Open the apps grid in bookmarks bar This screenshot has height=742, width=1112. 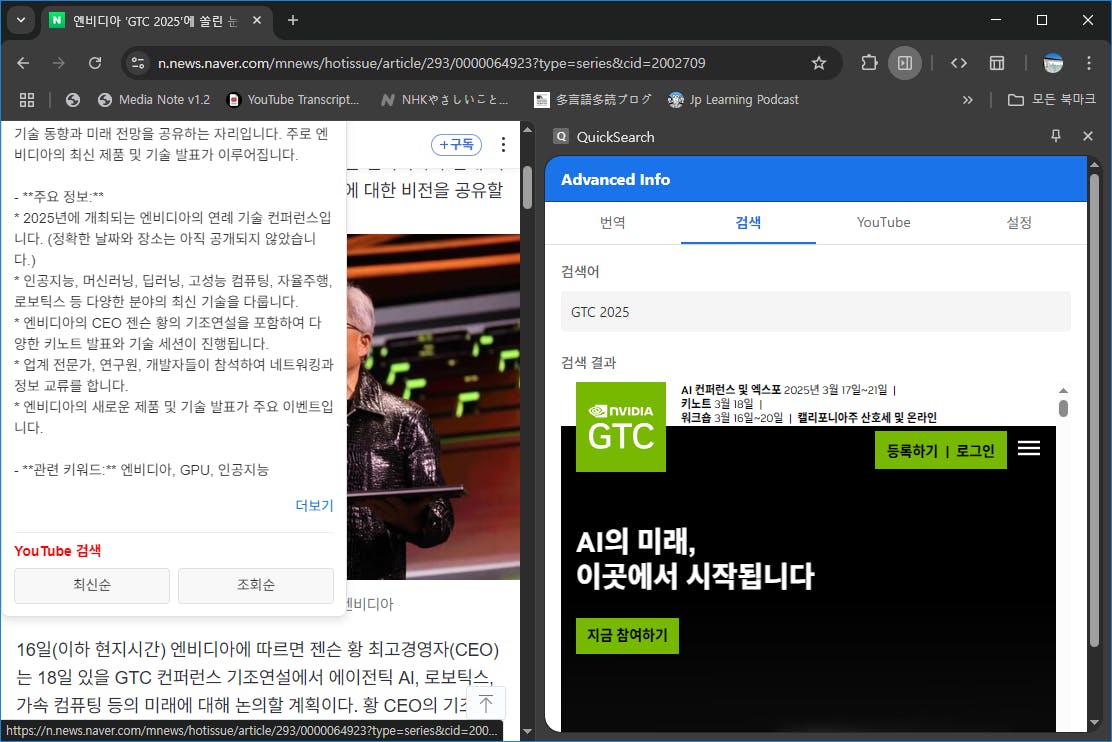click(x=27, y=100)
